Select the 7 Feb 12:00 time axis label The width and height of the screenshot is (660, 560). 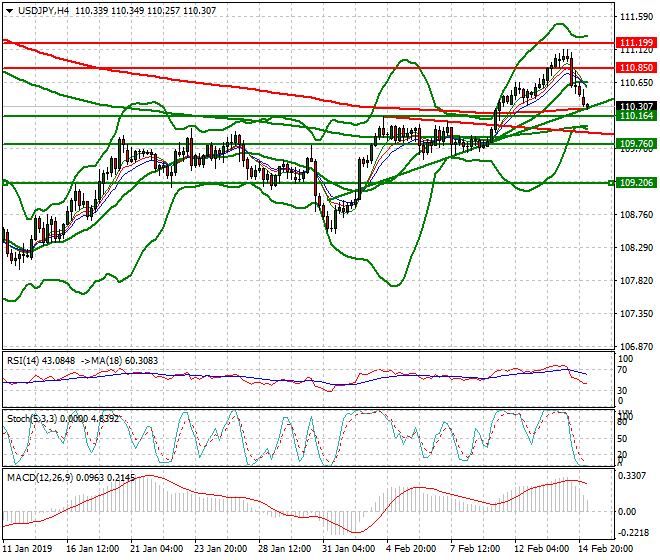click(475, 549)
